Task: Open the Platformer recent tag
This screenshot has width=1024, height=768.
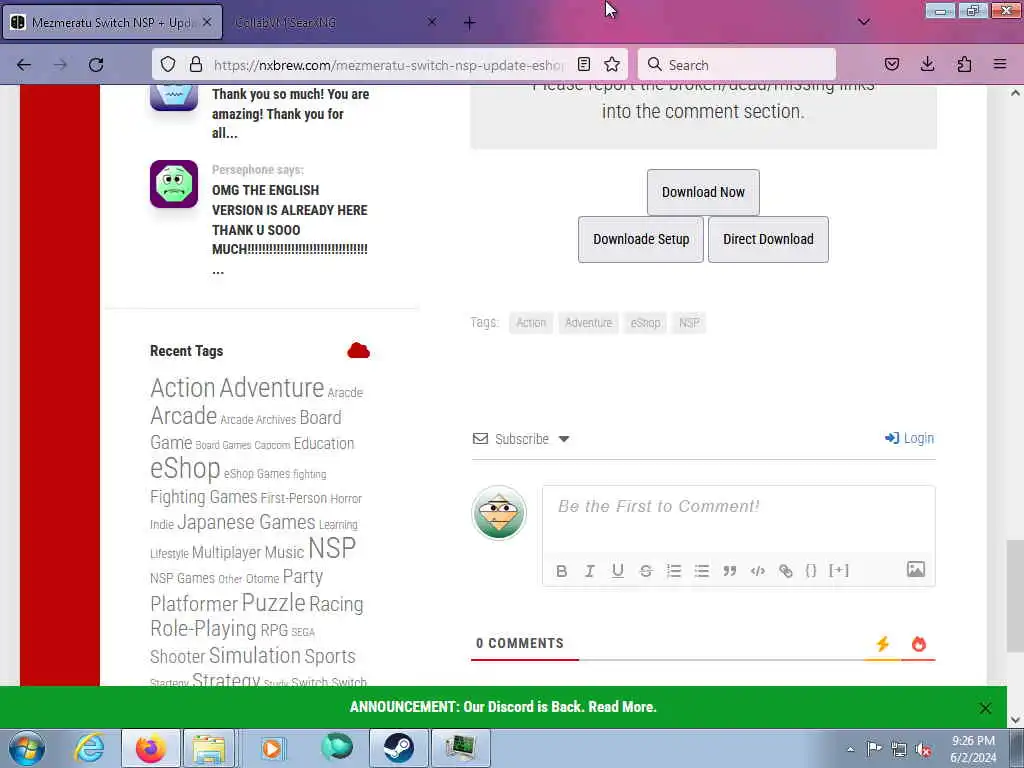Action: click(194, 603)
